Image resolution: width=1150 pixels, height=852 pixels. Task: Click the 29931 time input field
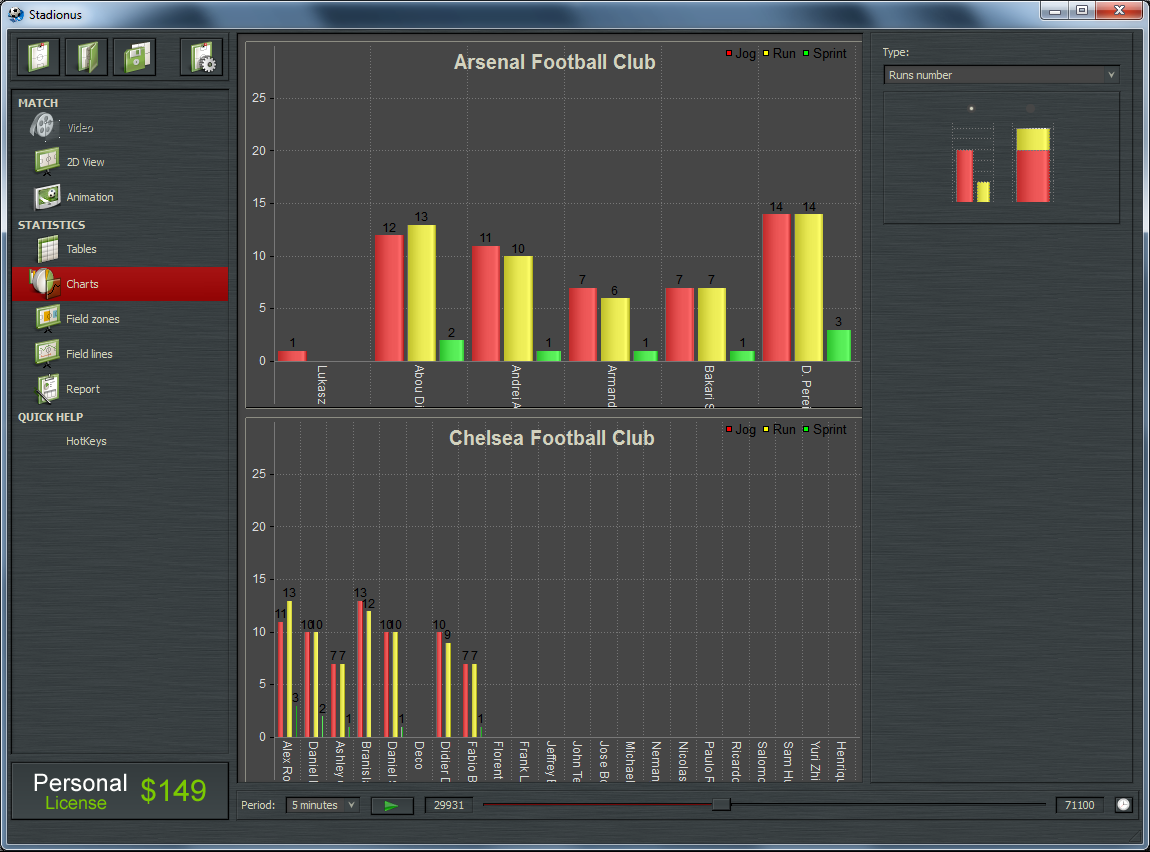(449, 805)
